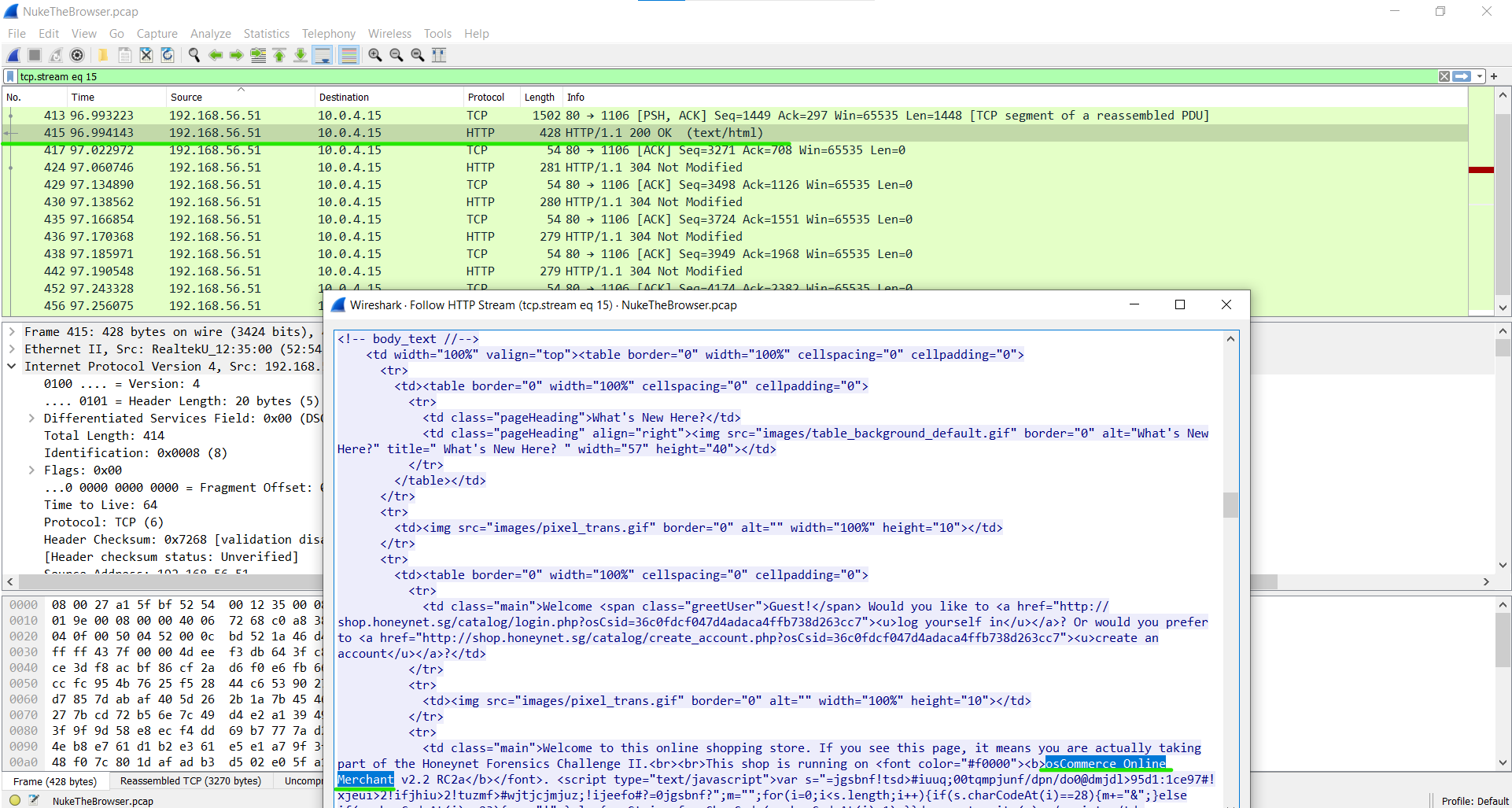This screenshot has width=1512, height=808.
Task: Jump to the first packet
Action: click(x=278, y=55)
